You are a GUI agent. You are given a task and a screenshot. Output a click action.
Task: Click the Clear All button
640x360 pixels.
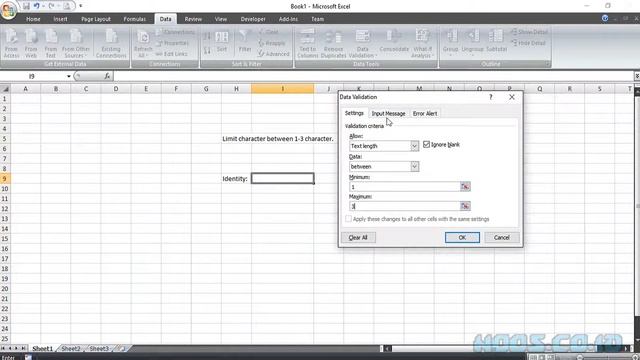(x=358, y=238)
